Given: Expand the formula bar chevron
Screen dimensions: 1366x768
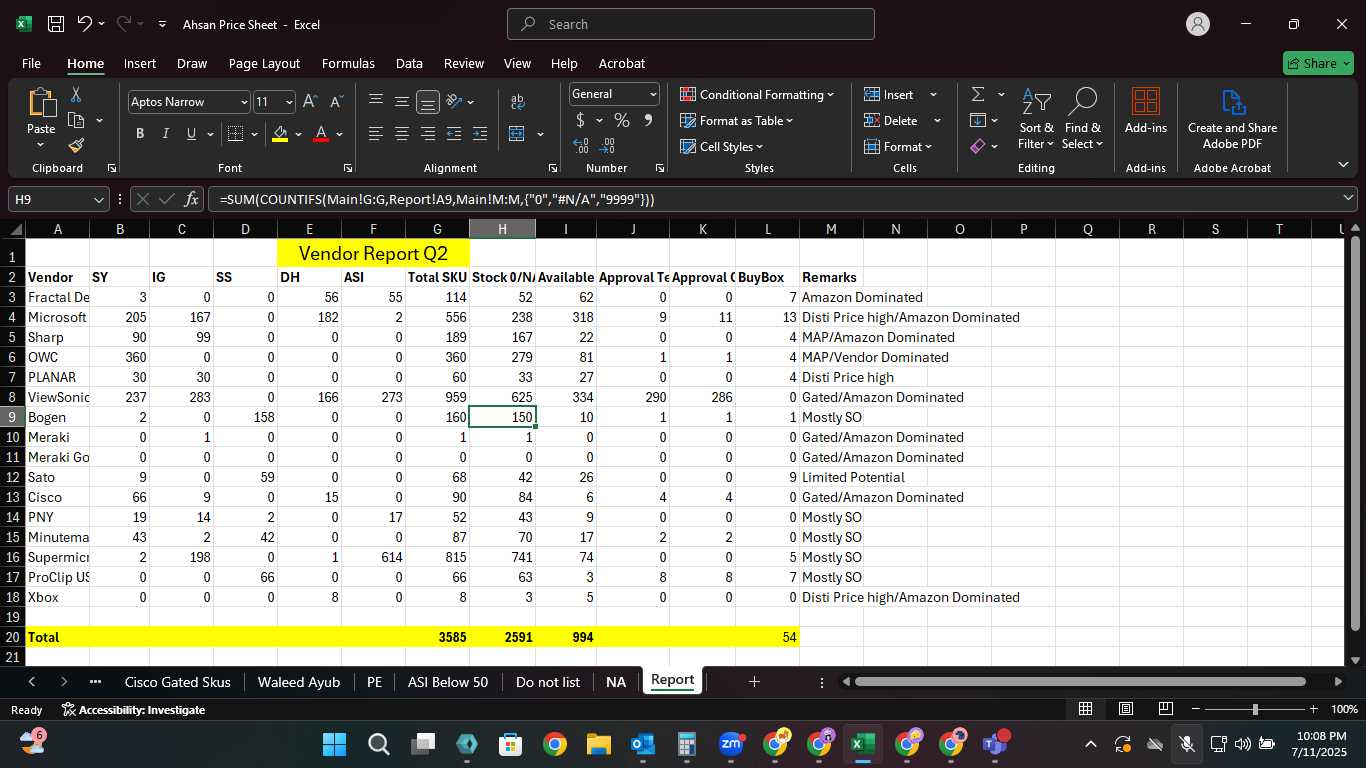Looking at the screenshot, I should (x=1348, y=199).
